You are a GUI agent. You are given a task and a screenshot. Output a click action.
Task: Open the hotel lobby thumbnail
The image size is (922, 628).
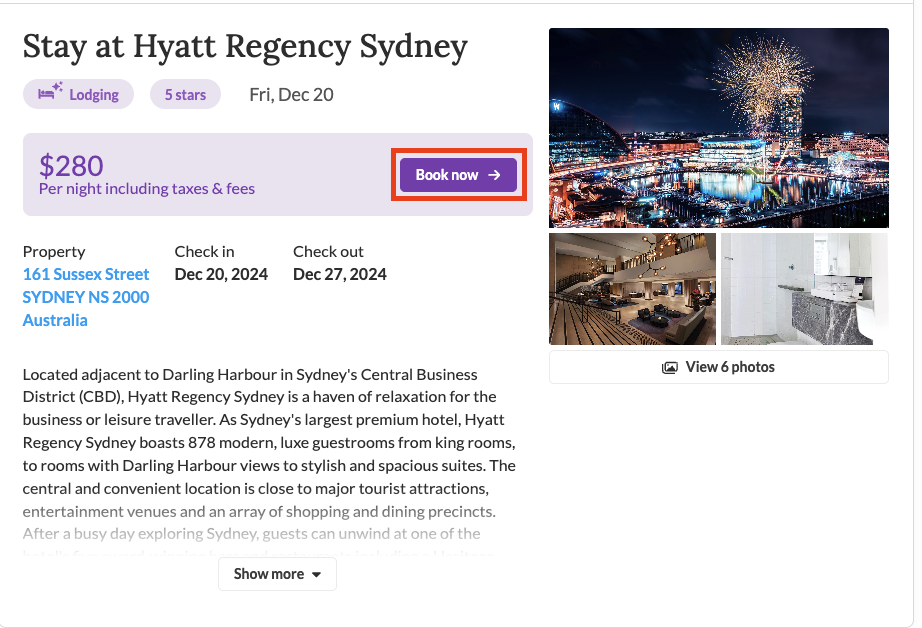click(632, 289)
